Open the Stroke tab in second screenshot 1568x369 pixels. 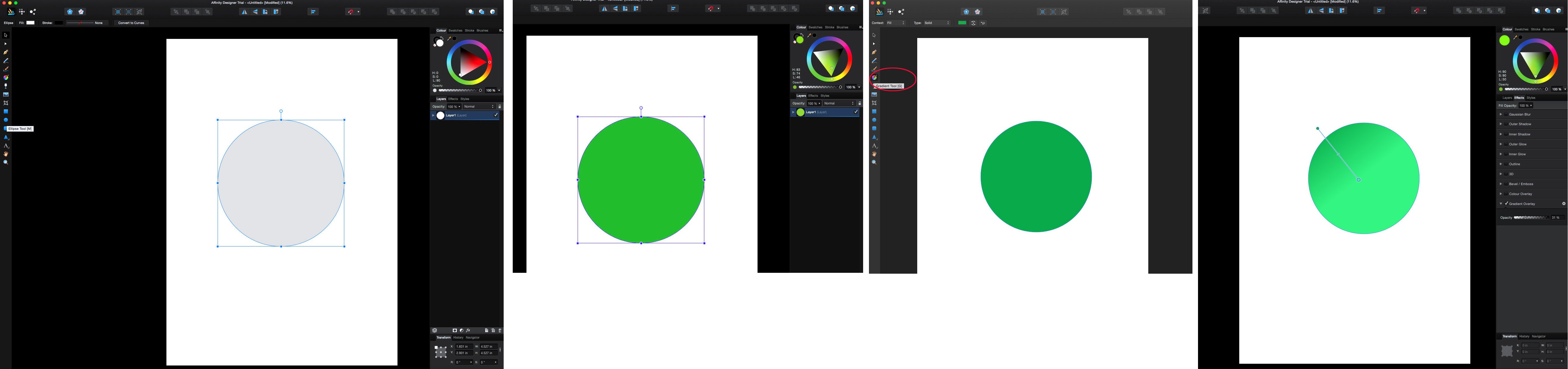pyautogui.click(x=830, y=27)
